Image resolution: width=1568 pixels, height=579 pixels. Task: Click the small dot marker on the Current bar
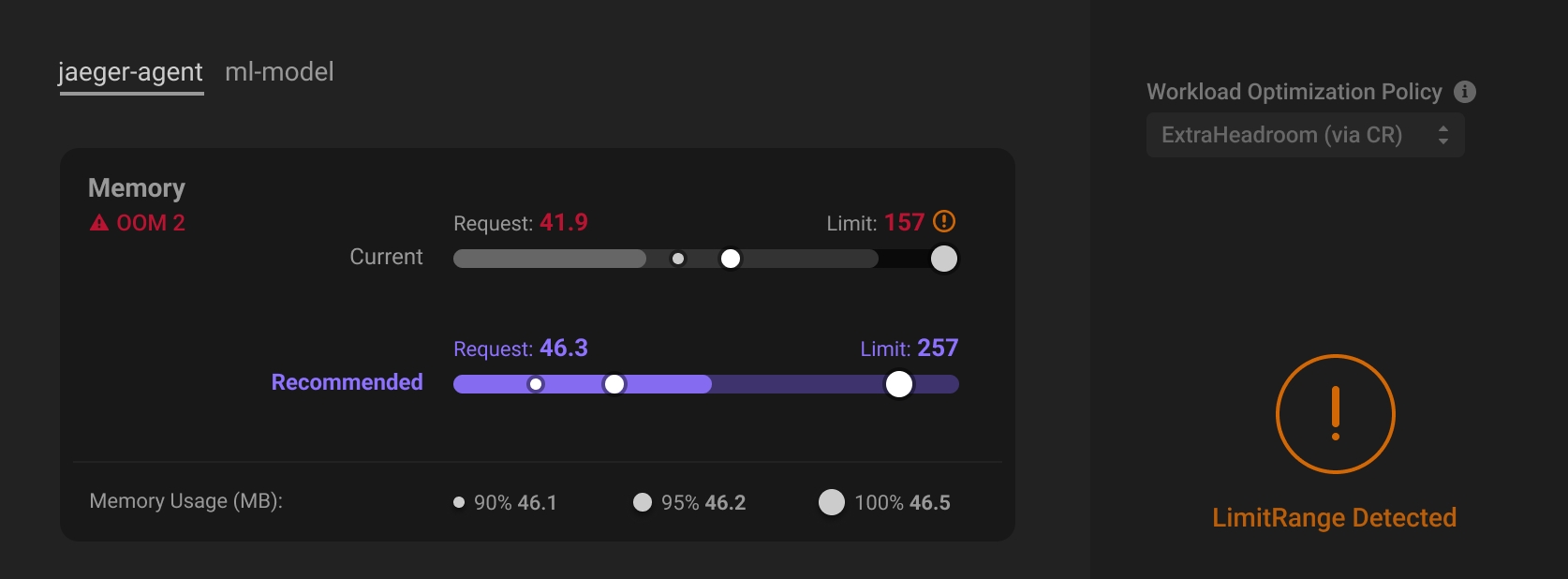[x=678, y=259]
